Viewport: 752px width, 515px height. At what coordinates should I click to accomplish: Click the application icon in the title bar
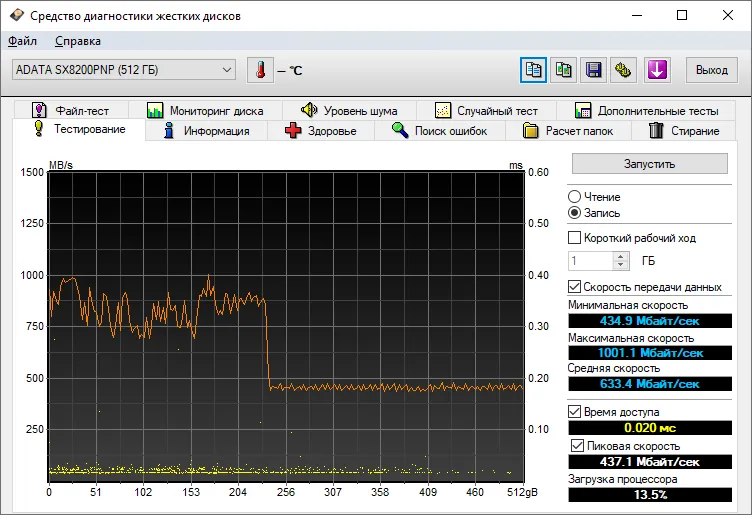[16, 15]
